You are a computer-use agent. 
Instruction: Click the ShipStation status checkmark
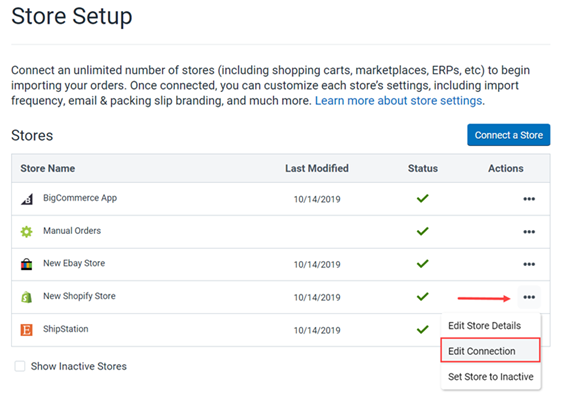(422, 329)
